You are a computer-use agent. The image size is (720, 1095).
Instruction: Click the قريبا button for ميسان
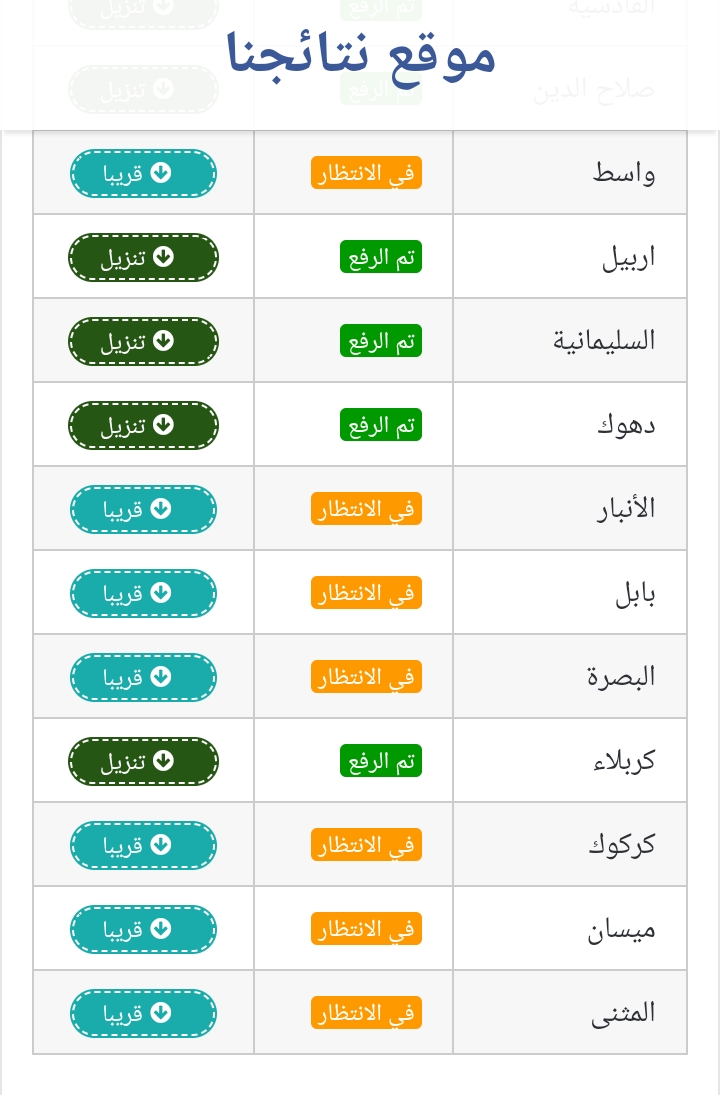tap(143, 929)
